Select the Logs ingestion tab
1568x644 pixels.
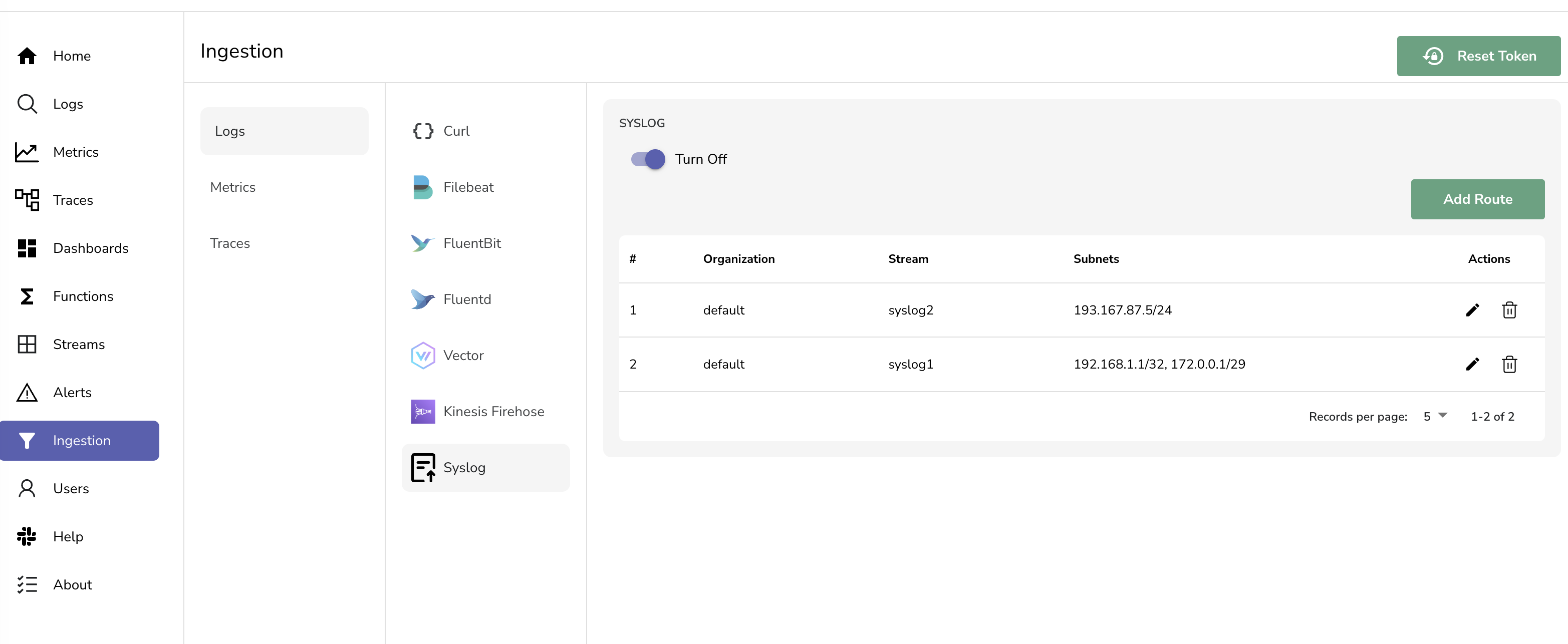(x=284, y=132)
